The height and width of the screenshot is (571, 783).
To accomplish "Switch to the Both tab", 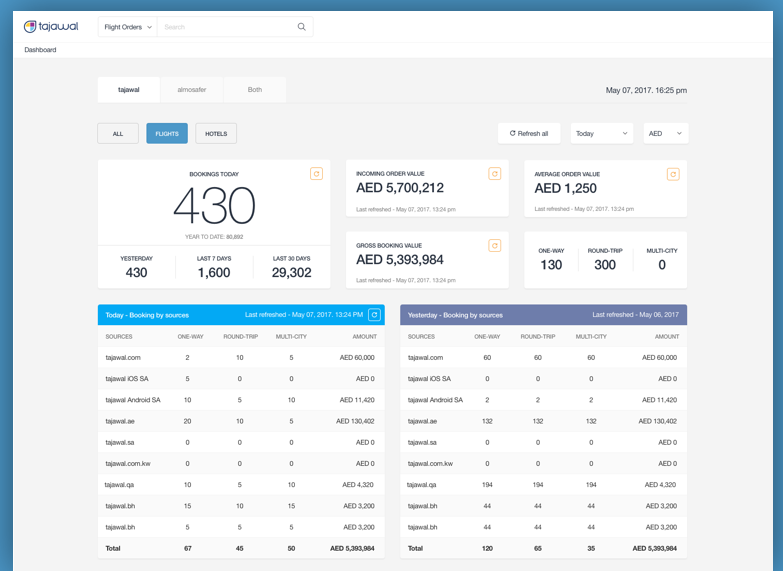I will tap(255, 90).
